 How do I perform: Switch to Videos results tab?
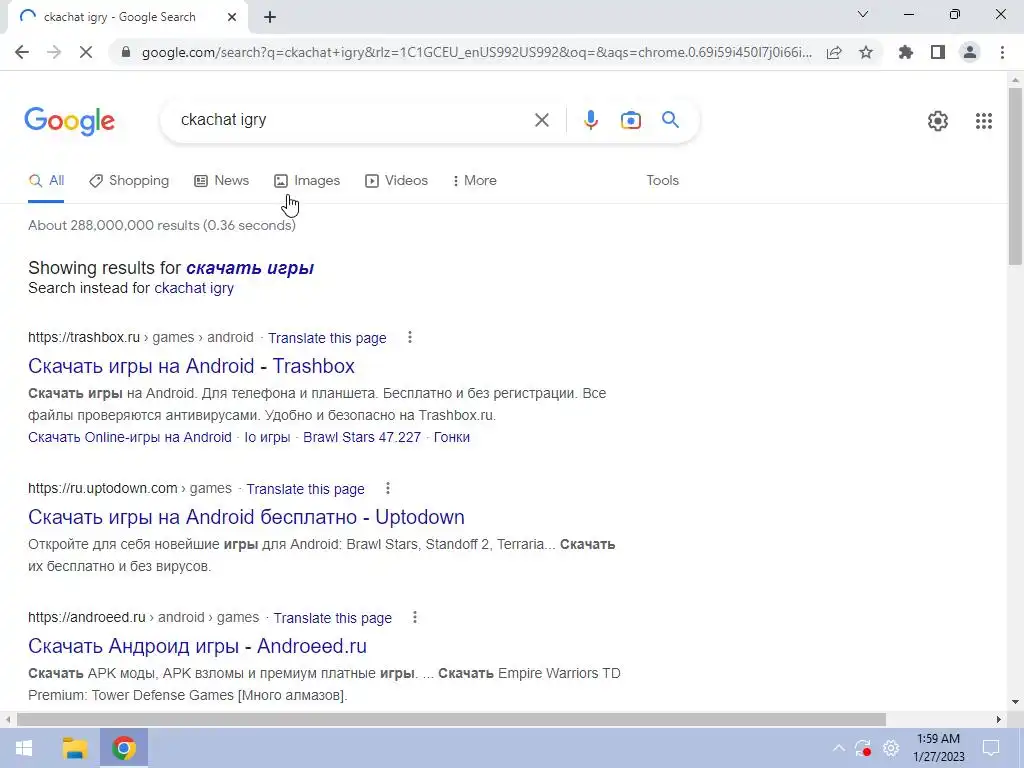click(396, 181)
